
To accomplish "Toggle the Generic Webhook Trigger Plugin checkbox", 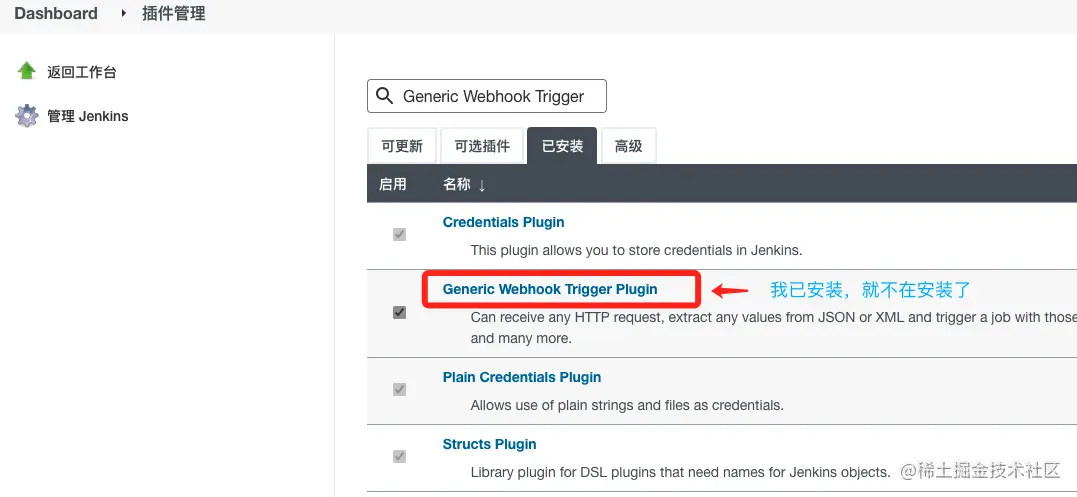I will tap(399, 312).
